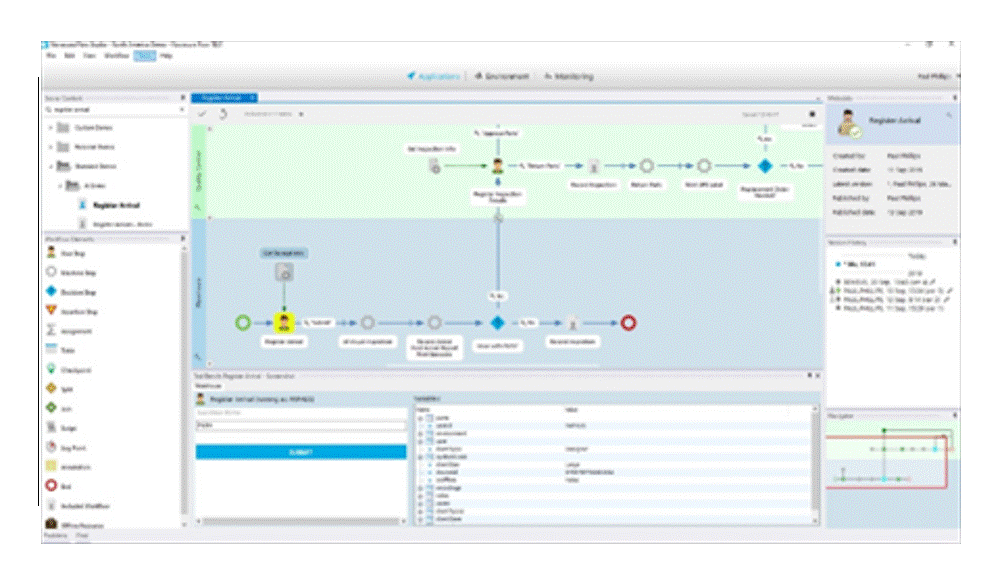Click the blue decision diamond in Warehouse lane
Viewport: 1004px width, 587px height.
498,323
